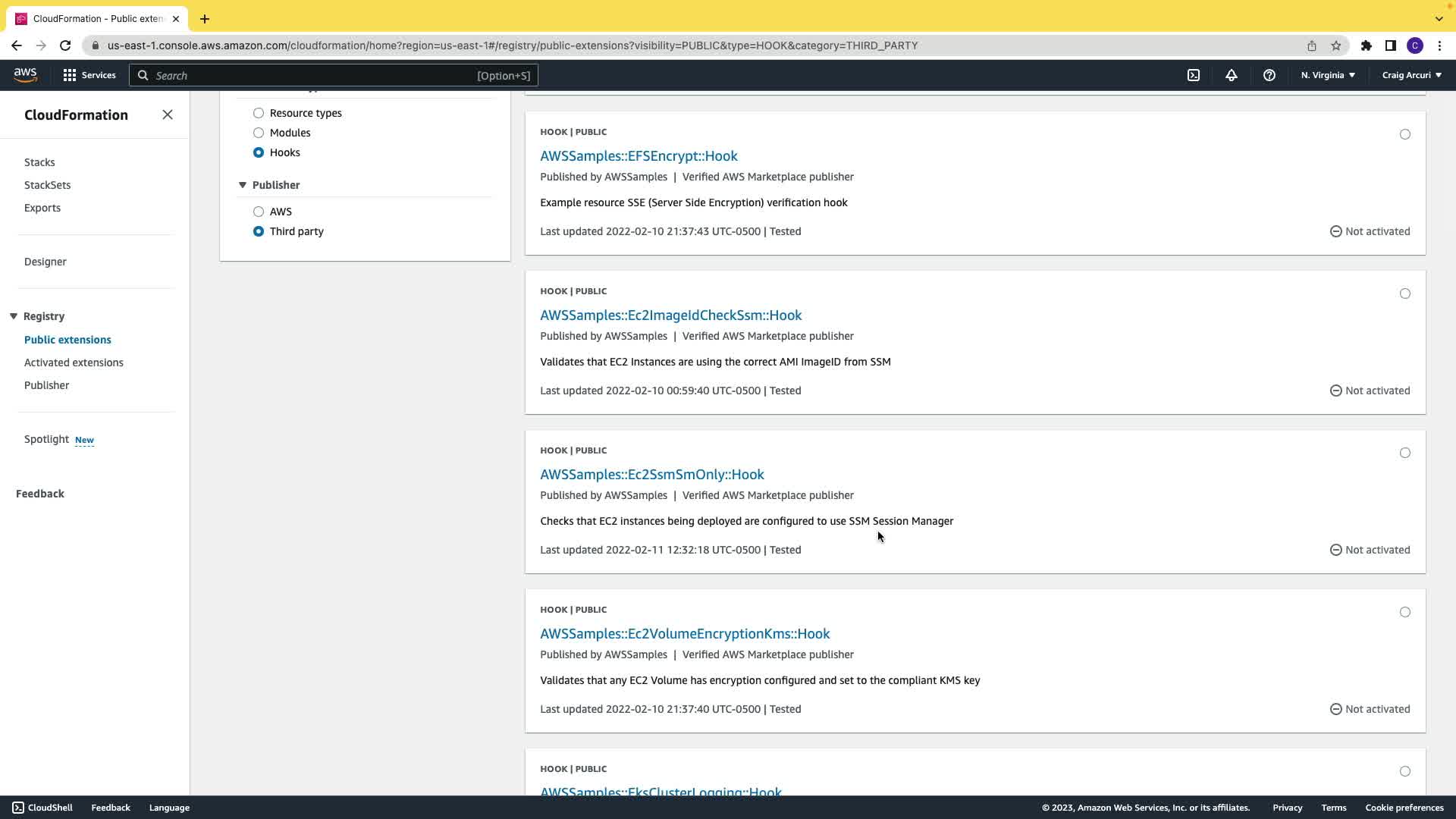Select the Resource types radio button
This screenshot has width=1456, height=819.
(x=259, y=113)
